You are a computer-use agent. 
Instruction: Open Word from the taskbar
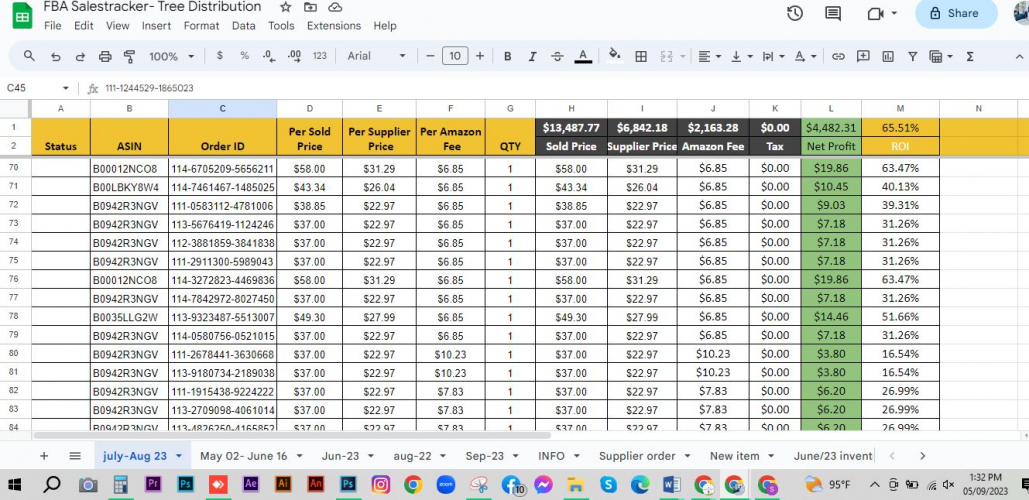click(x=671, y=485)
